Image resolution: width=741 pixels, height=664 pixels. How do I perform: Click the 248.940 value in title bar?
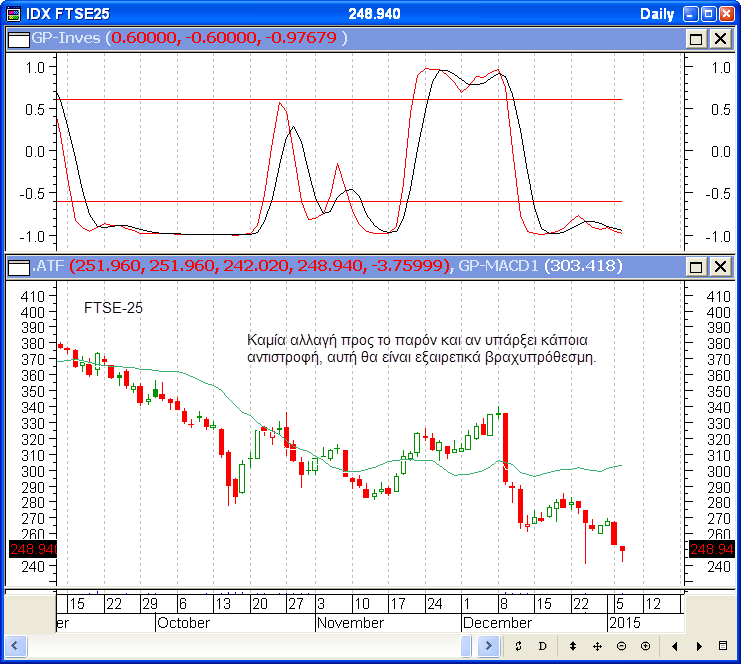[x=374, y=14]
